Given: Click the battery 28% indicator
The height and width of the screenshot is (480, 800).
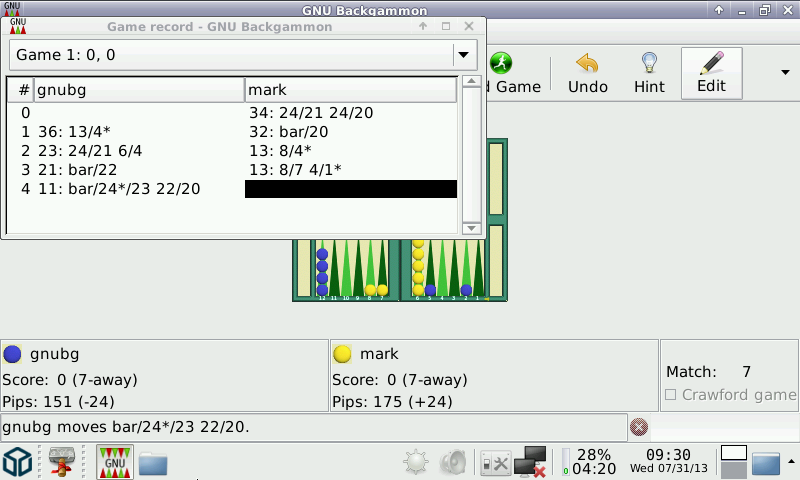Looking at the screenshot, I should coord(589,462).
